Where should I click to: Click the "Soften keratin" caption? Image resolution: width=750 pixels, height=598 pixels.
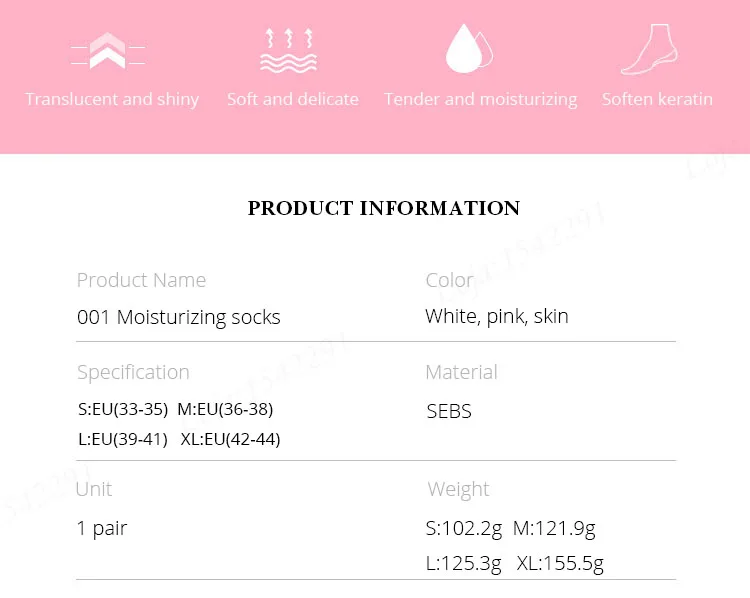657,99
